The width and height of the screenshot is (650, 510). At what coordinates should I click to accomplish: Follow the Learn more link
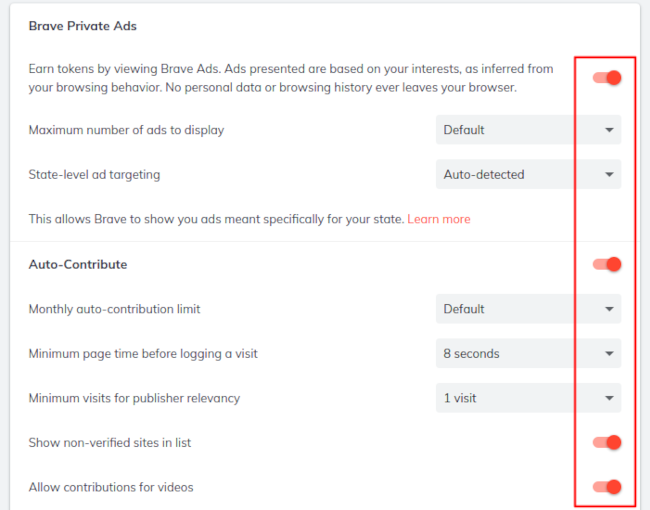439,219
